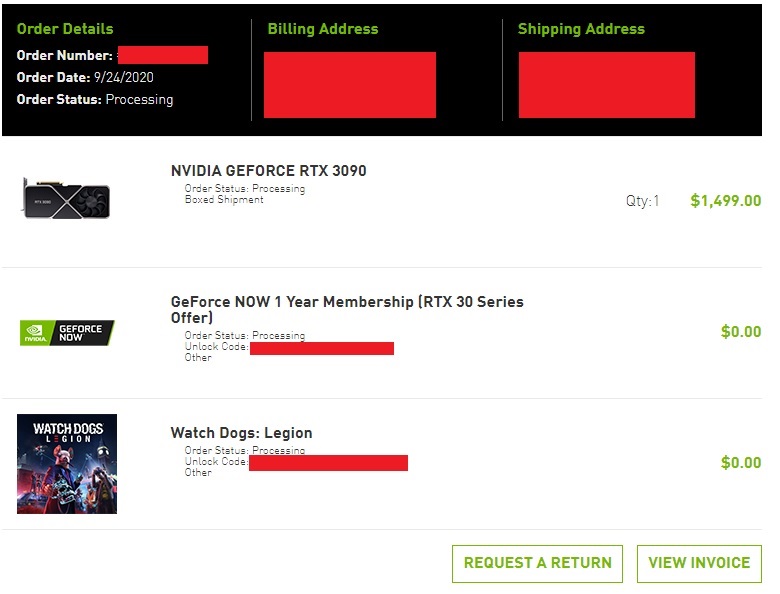Click the Watch Dogs: Legion $0.00 price
Screen dimensions: 780x594
741,463
